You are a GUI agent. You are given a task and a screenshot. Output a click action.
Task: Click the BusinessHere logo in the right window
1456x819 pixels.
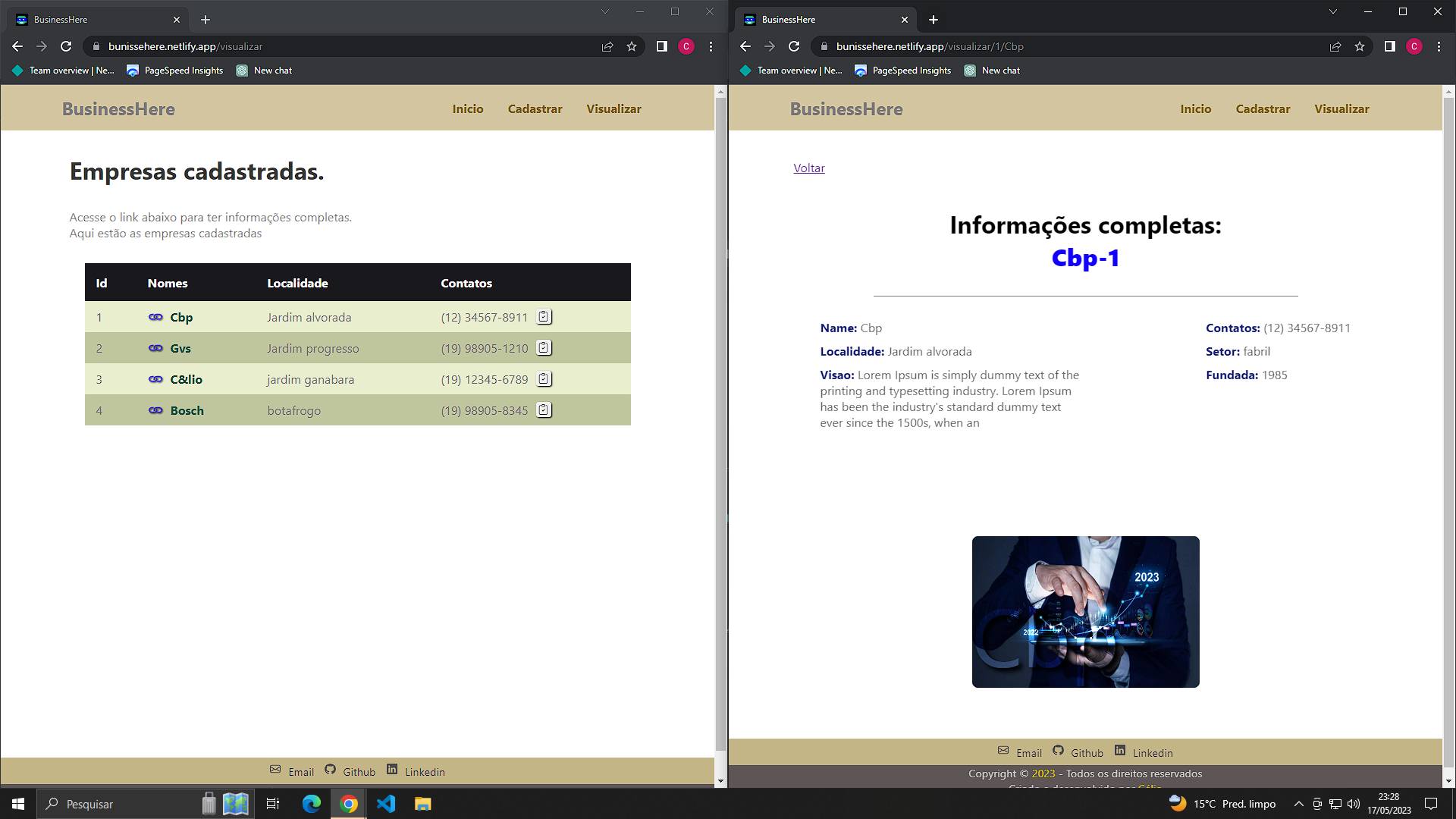[846, 108]
